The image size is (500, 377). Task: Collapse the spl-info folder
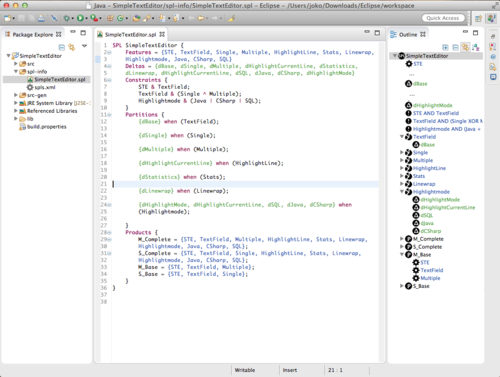(16, 71)
